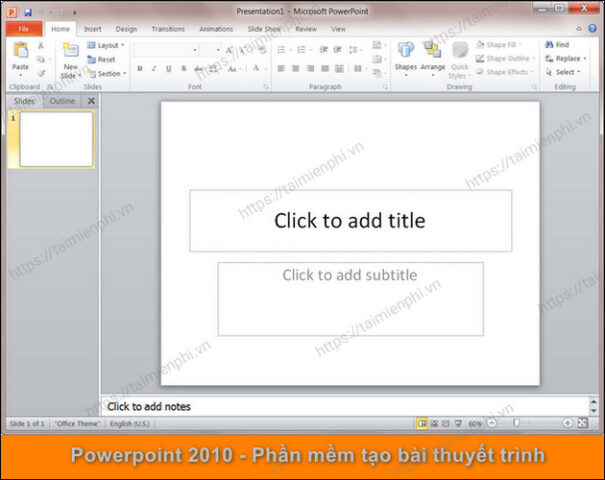Image resolution: width=605 pixels, height=480 pixels.
Task: Click the Increase List Level icon
Action: click(x=338, y=49)
